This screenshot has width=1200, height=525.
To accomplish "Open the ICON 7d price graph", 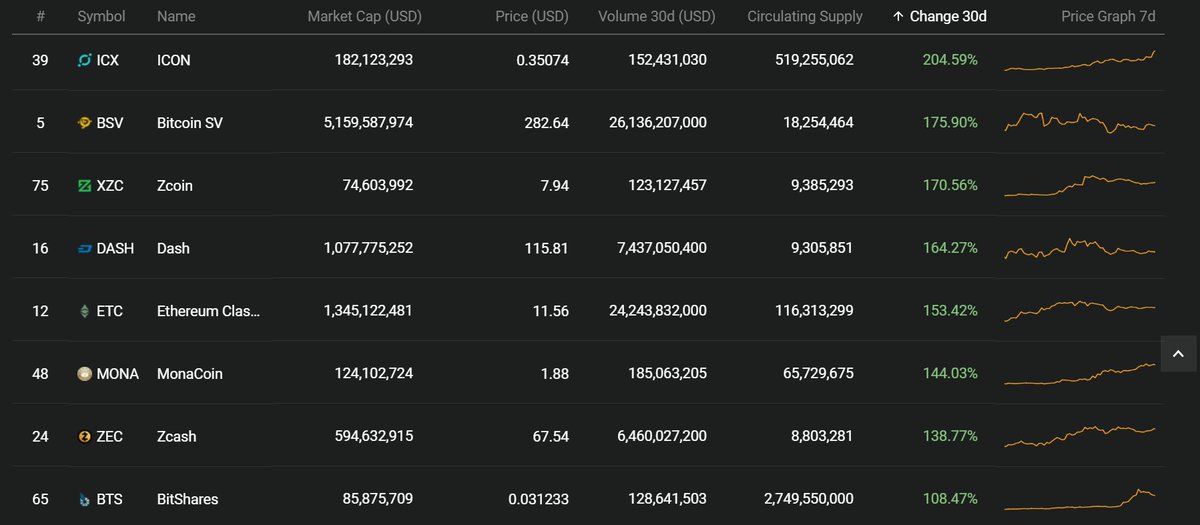I will (1080, 60).
